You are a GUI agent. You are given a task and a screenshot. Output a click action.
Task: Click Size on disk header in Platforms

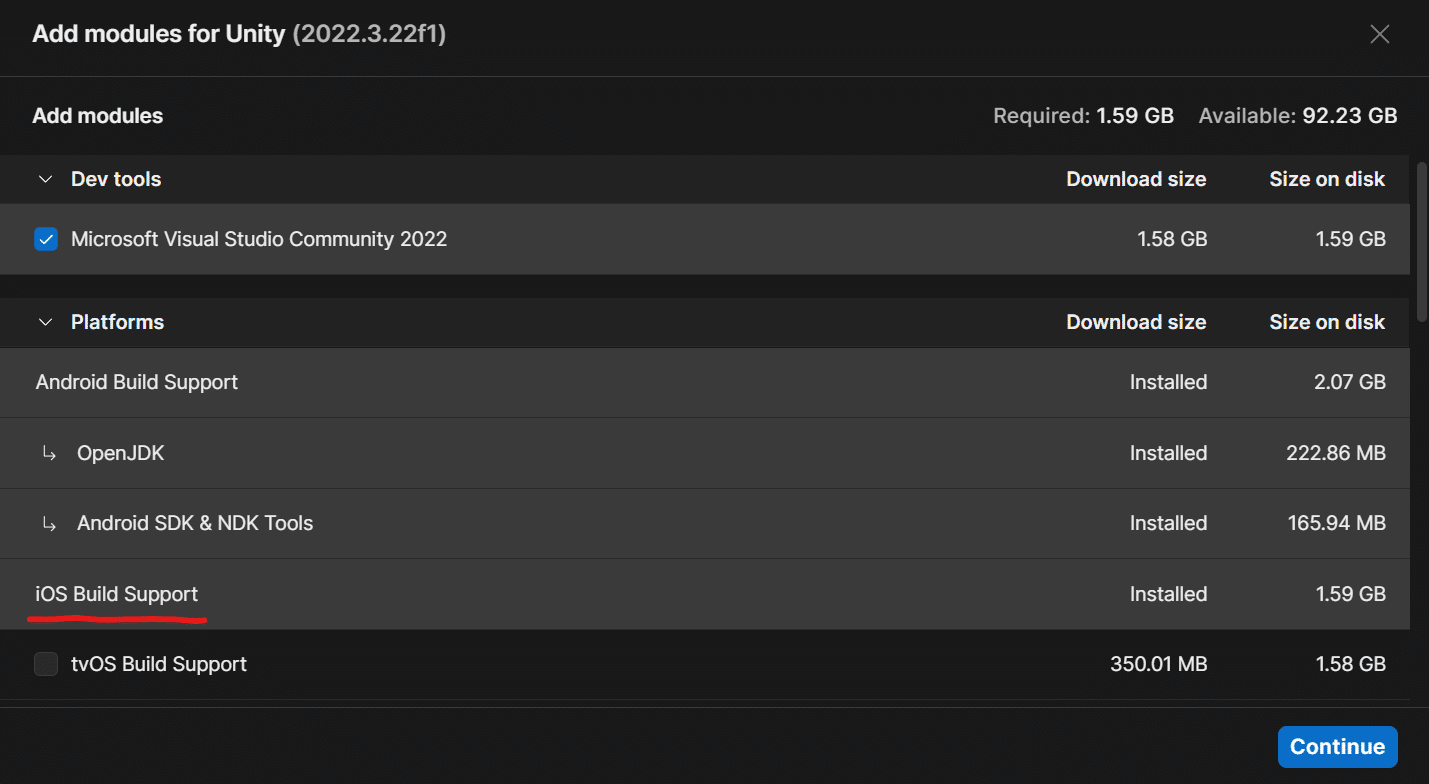[1327, 322]
